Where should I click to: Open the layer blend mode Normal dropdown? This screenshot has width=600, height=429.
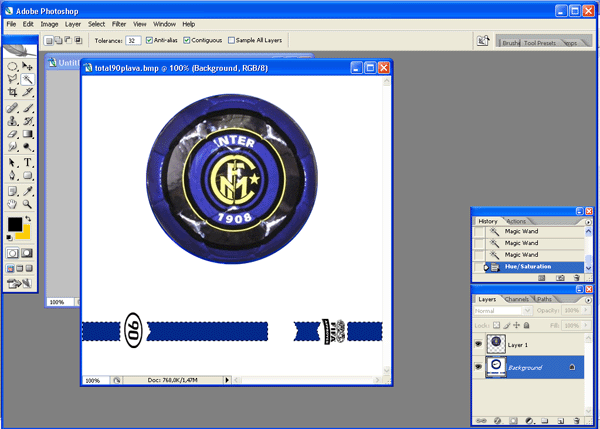tap(498, 311)
